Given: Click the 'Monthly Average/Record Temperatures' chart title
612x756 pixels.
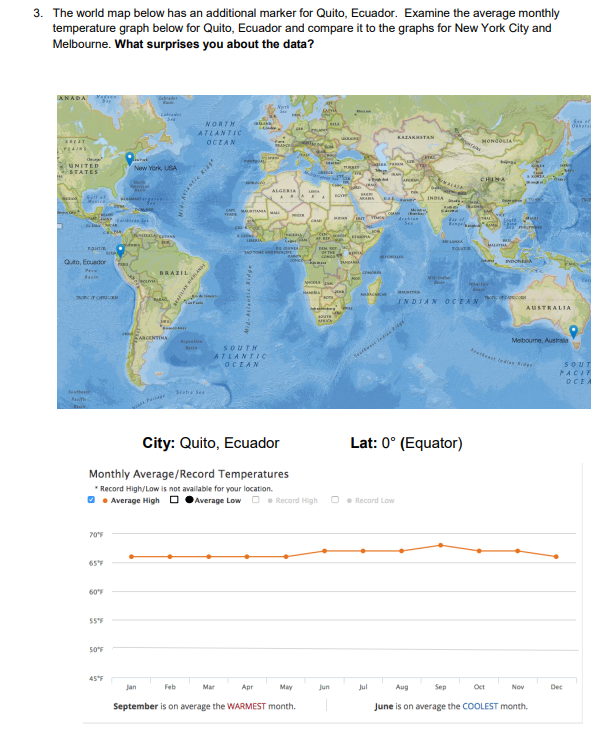Looking at the screenshot, I should (x=189, y=474).
